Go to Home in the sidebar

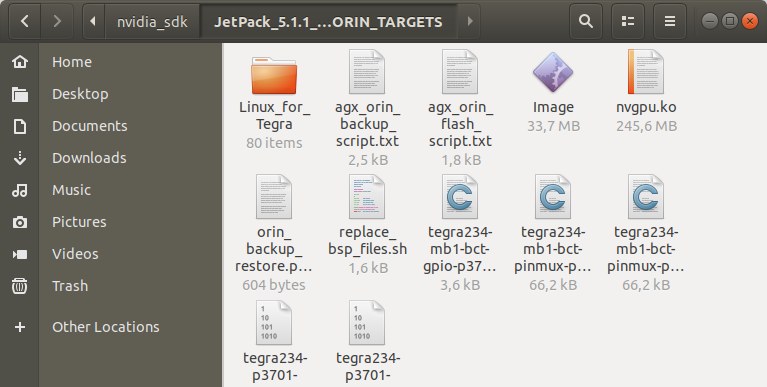(72, 62)
